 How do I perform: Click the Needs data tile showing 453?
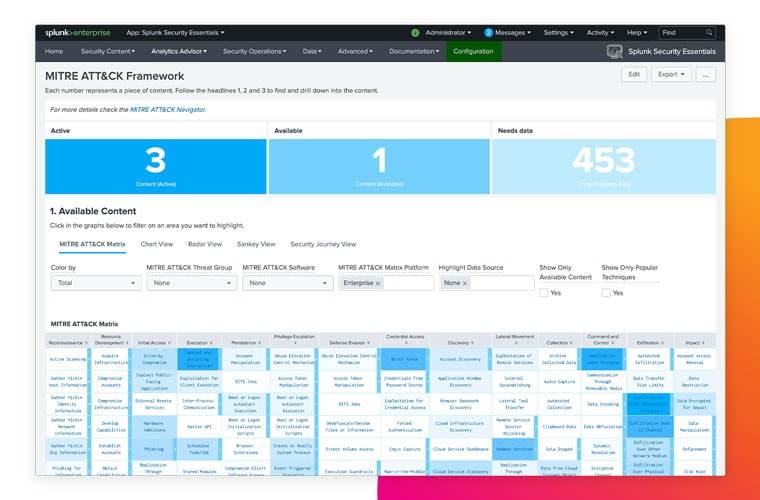[x=604, y=167]
